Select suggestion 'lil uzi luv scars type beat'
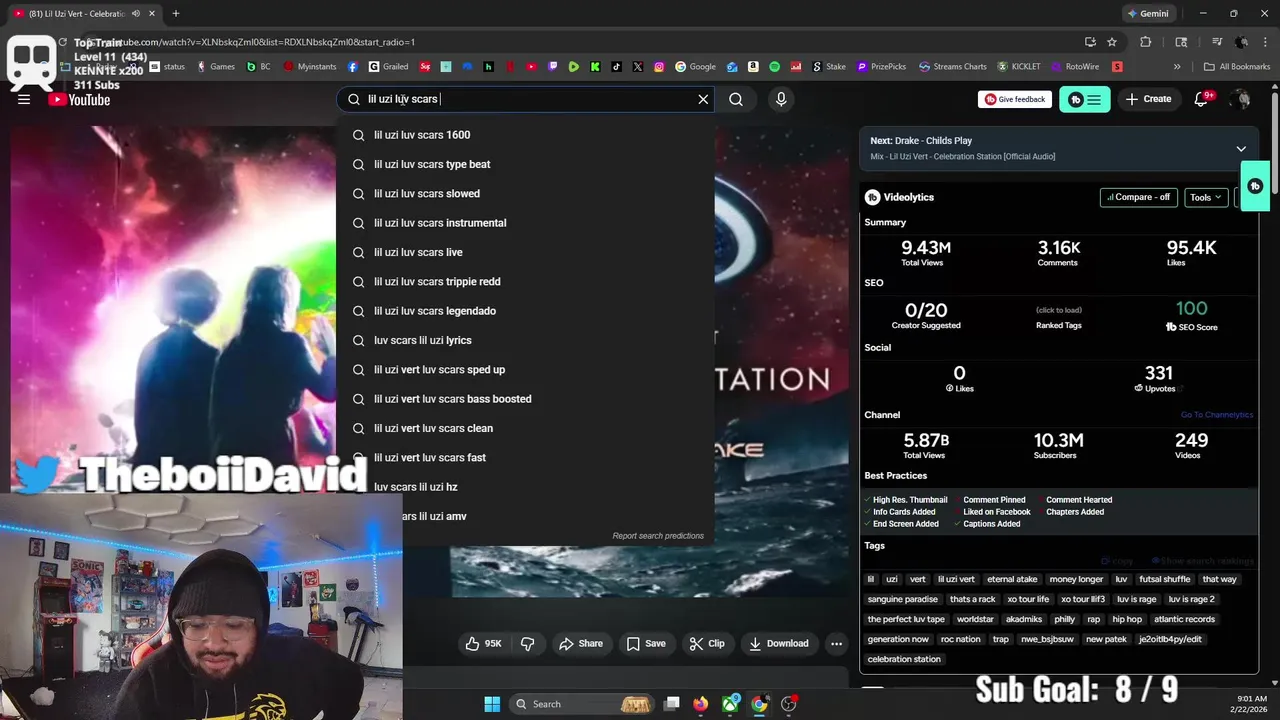1280x720 pixels. point(526,164)
